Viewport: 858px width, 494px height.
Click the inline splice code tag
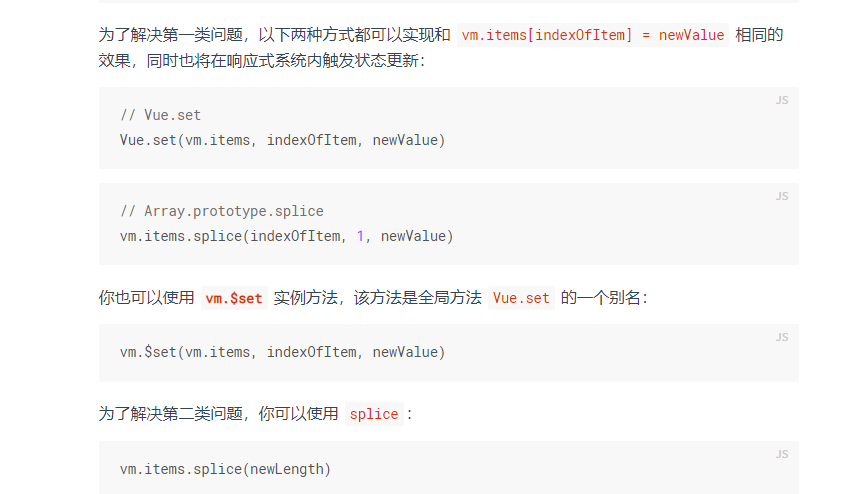(374, 414)
